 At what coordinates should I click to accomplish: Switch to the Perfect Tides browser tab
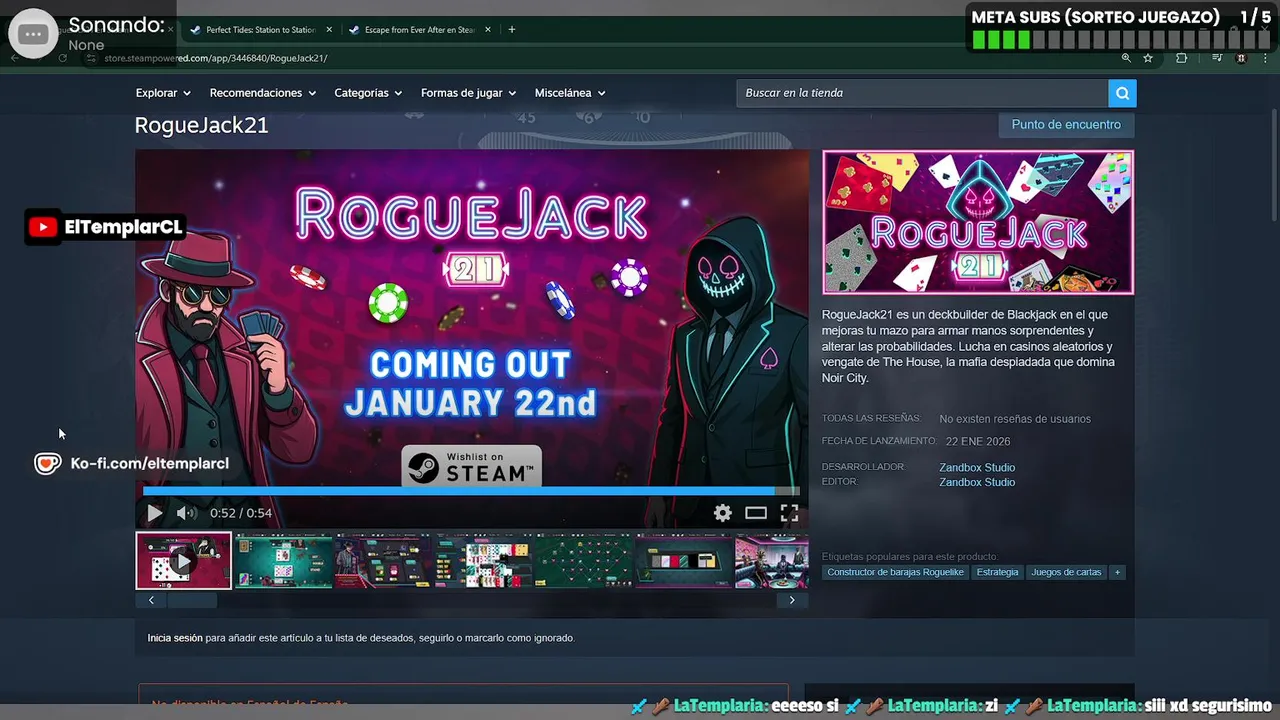tap(260, 30)
